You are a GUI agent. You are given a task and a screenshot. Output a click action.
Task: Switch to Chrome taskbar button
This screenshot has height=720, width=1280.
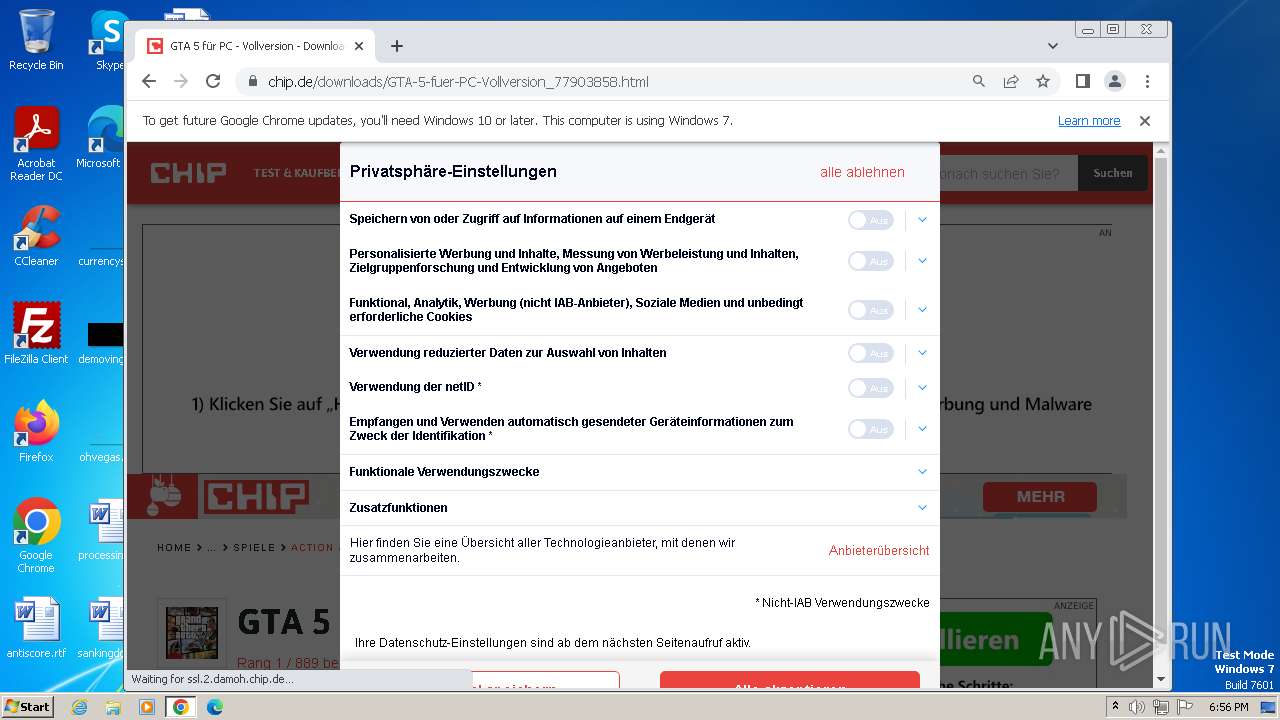tap(181, 707)
